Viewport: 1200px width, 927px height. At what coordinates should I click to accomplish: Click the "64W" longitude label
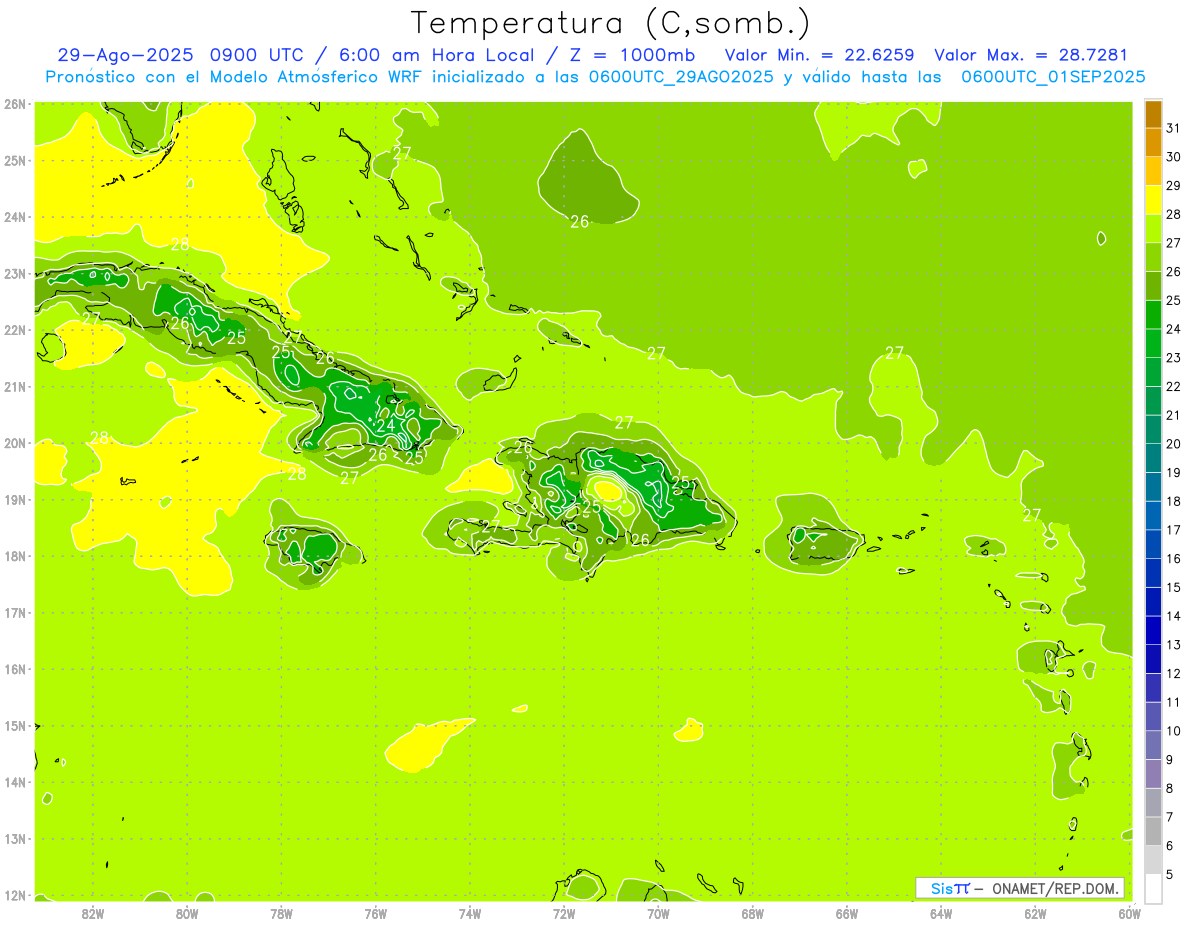point(941,913)
